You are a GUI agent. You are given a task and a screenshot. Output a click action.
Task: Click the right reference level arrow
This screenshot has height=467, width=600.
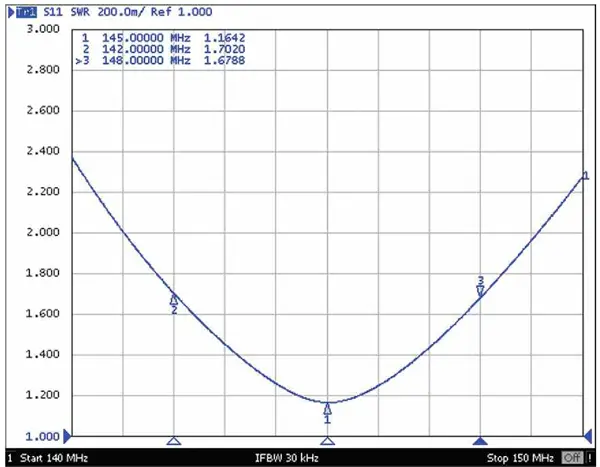(x=586, y=436)
